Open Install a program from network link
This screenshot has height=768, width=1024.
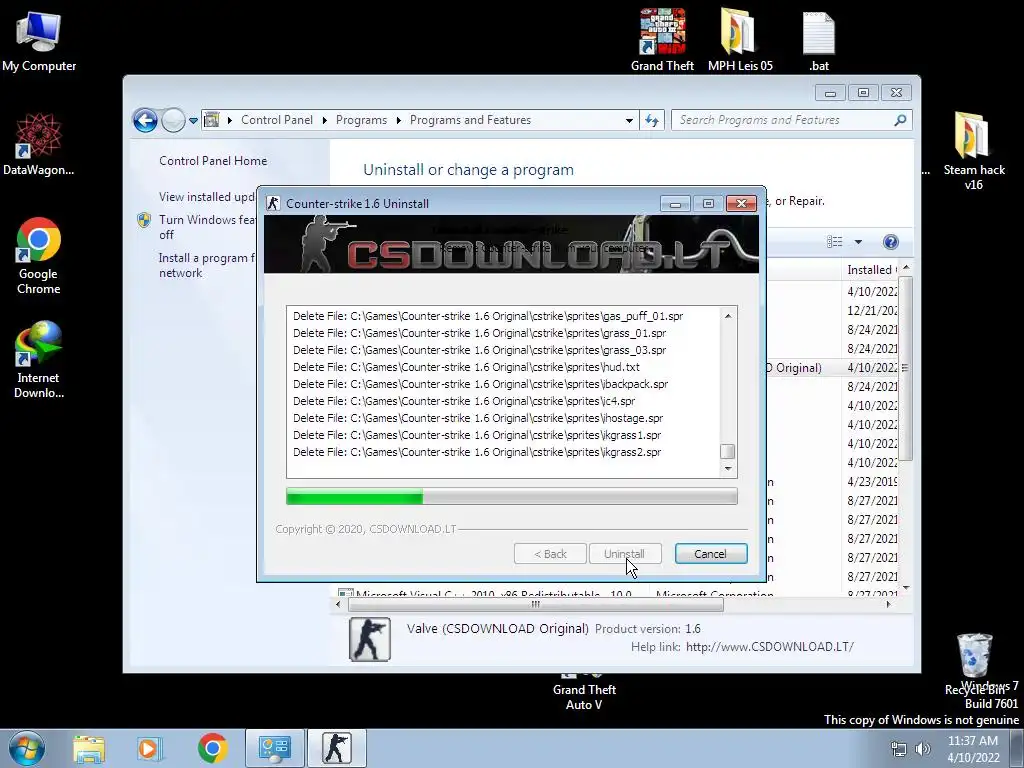point(207,265)
